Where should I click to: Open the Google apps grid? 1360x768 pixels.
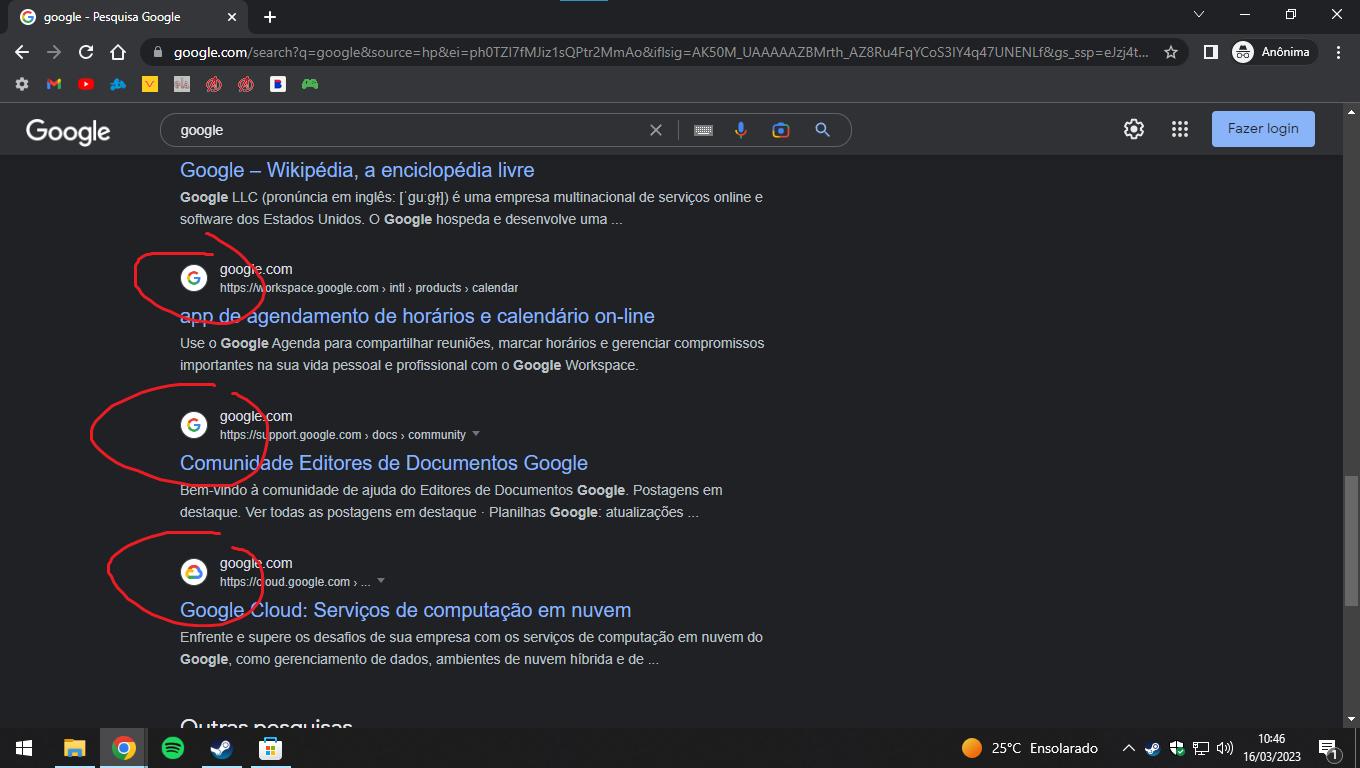[1180, 129]
